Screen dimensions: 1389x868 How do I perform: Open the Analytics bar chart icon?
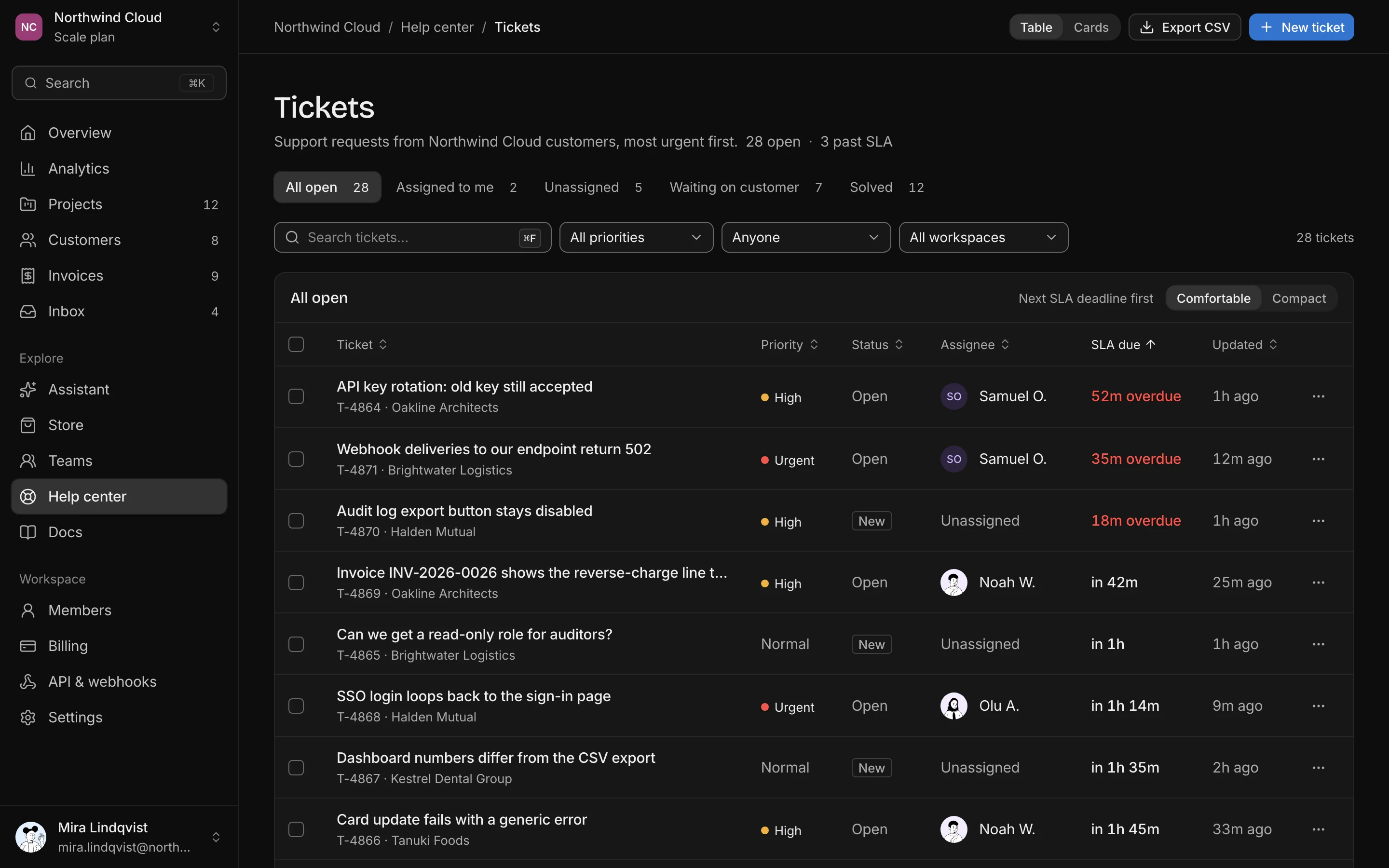(27, 168)
